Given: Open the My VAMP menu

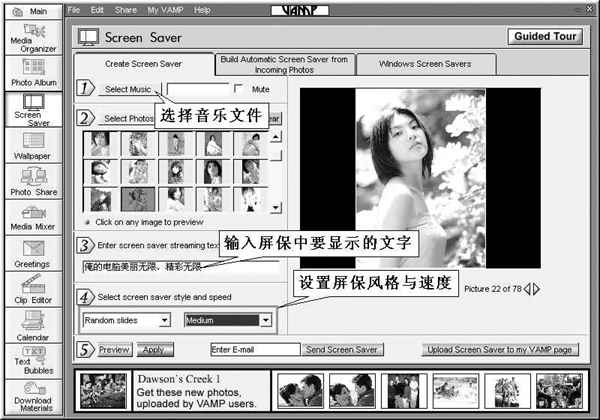Looking at the screenshot, I should 165,10.
